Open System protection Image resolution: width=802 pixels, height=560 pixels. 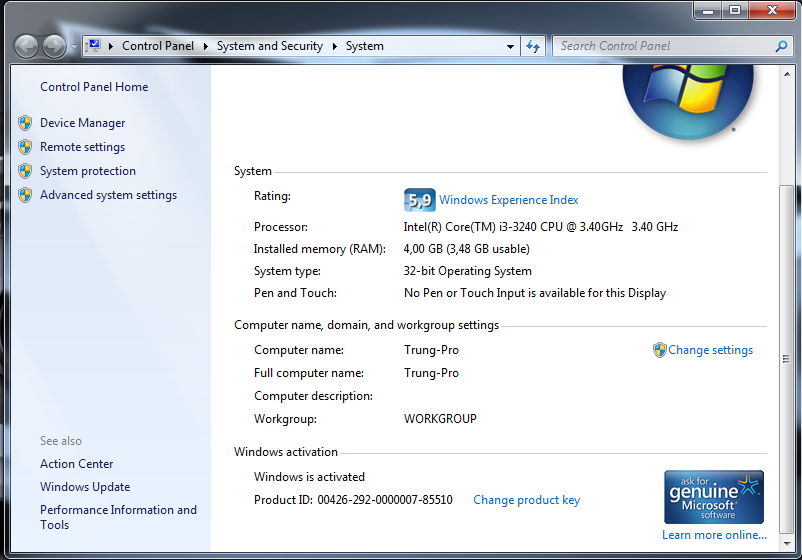tap(88, 171)
